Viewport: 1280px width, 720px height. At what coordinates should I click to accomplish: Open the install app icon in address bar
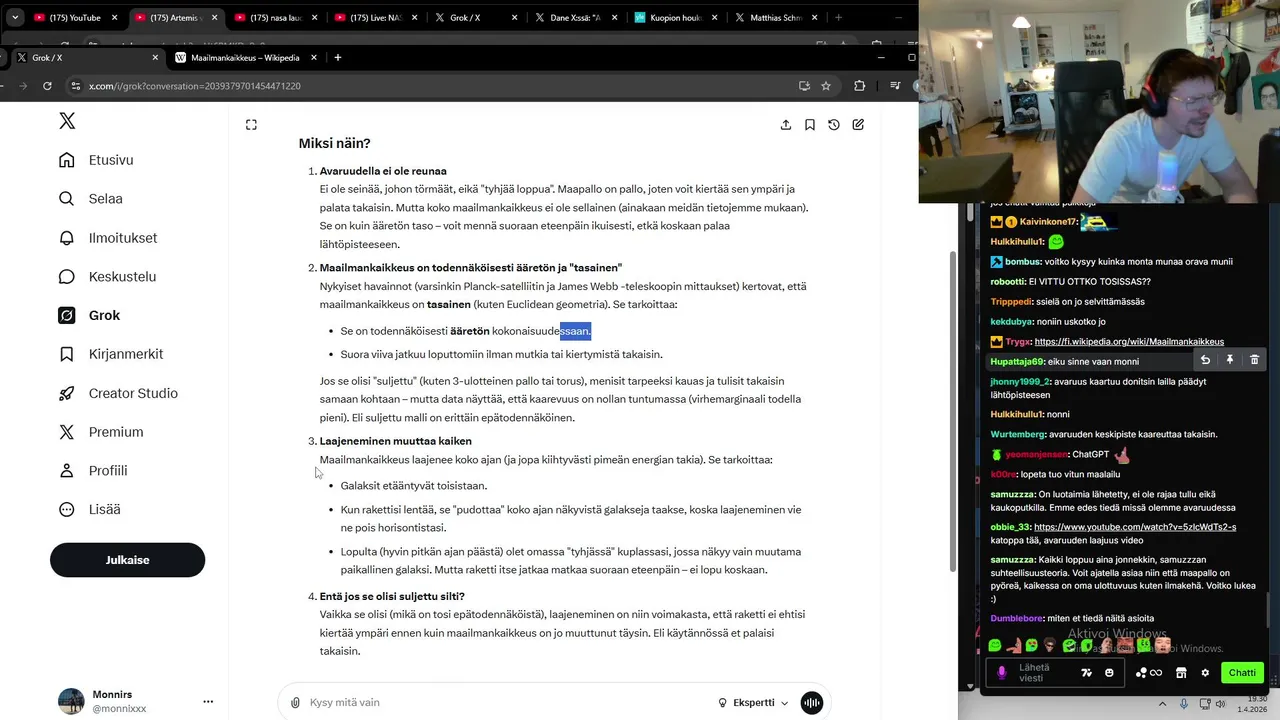(804, 86)
